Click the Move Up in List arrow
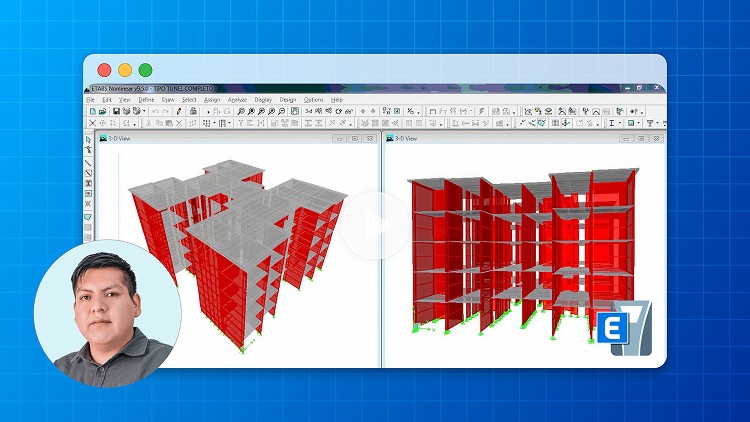The width and height of the screenshot is (750, 422). [x=363, y=111]
